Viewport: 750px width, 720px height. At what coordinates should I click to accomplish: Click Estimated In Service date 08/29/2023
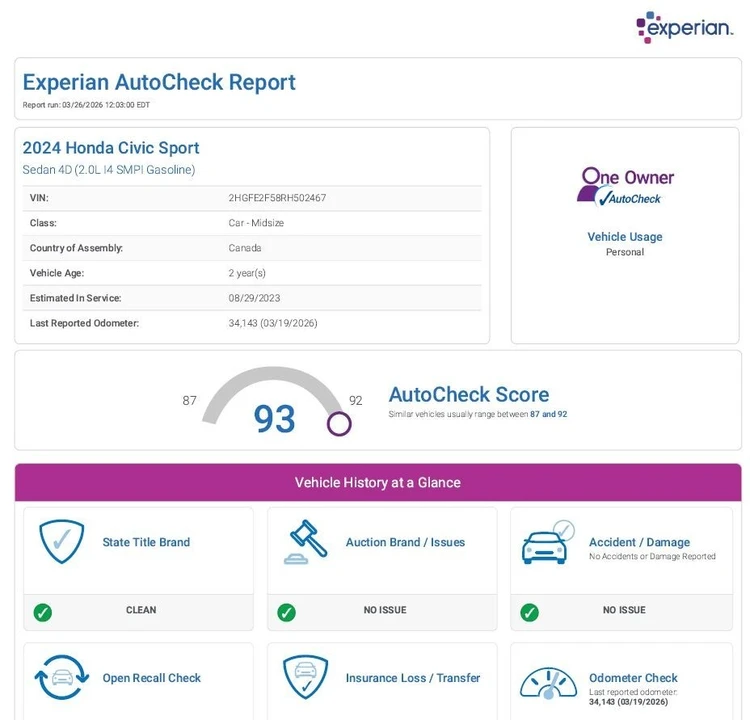(254, 298)
